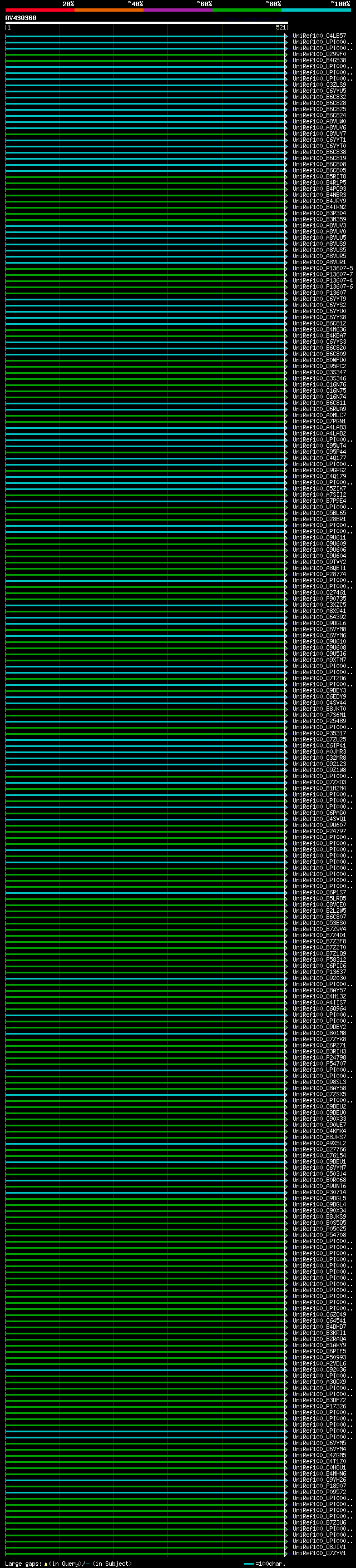This screenshot has width=356, height=1568.
Task: Select the UniRef100_P58312 label
Action: [319, 960]
